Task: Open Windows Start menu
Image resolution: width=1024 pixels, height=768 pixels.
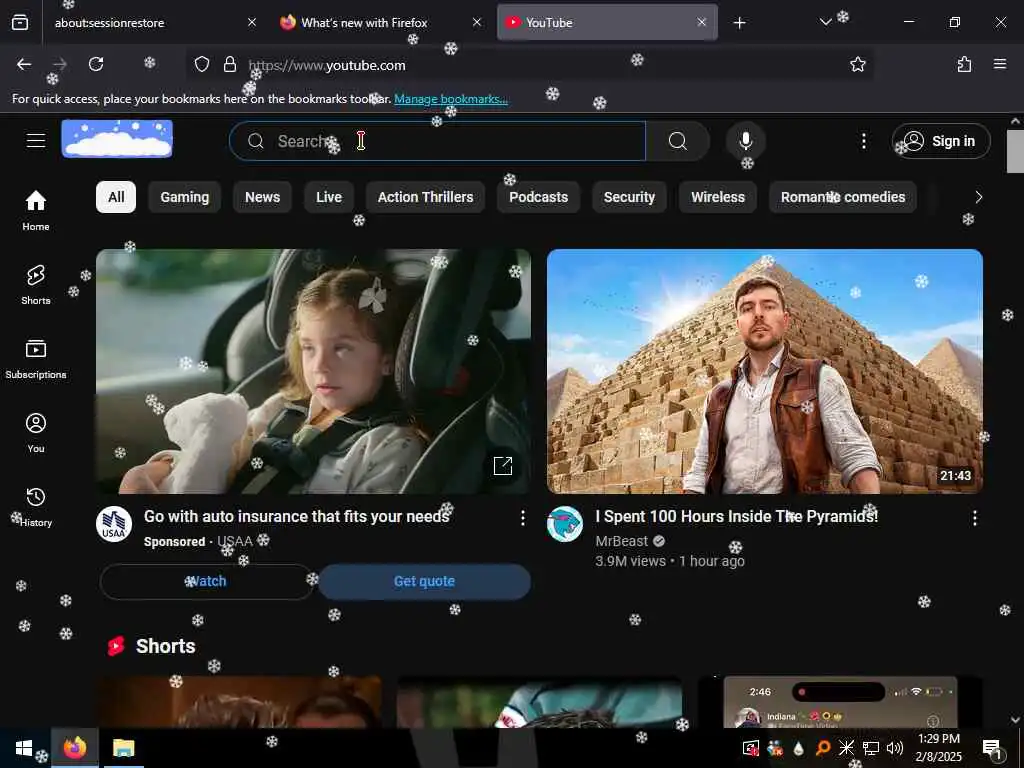Action: click(24, 748)
